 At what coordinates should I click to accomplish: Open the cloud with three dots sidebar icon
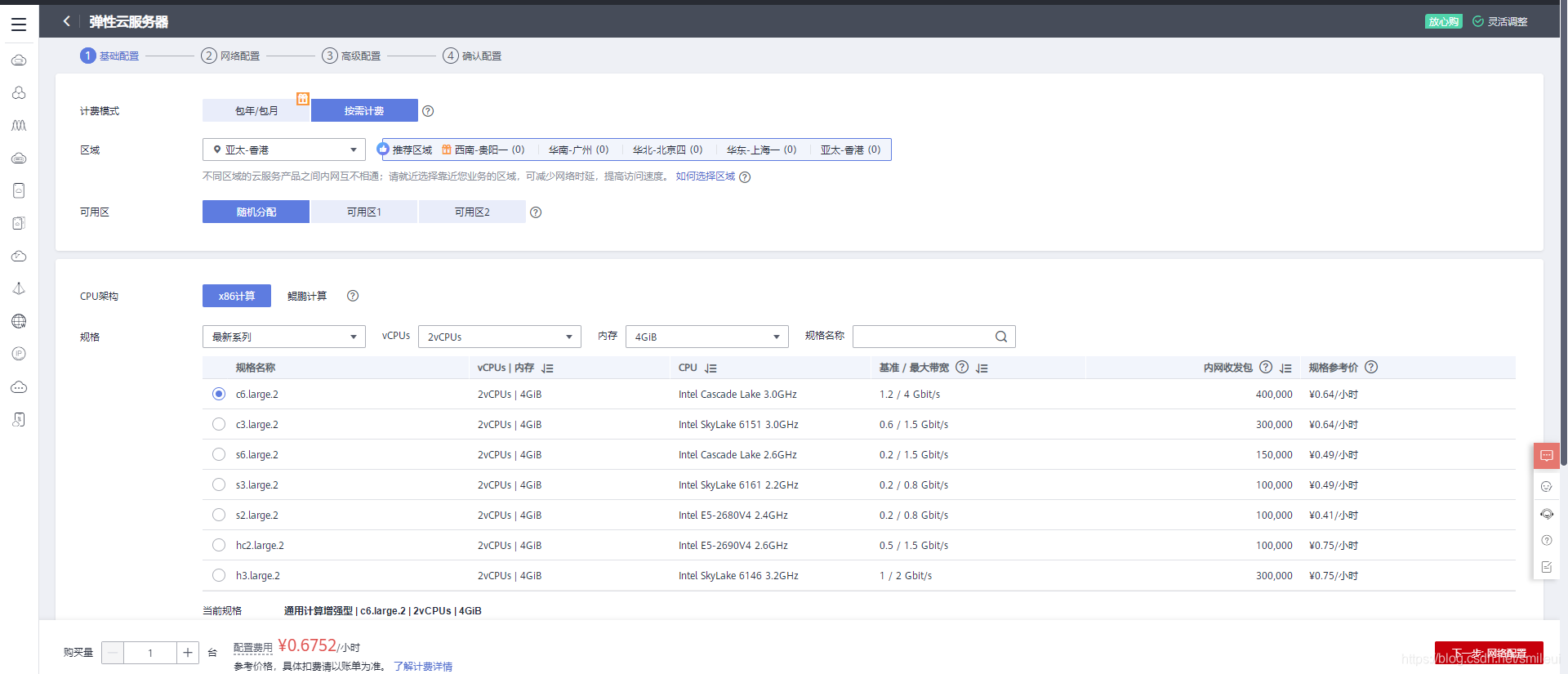[19, 387]
